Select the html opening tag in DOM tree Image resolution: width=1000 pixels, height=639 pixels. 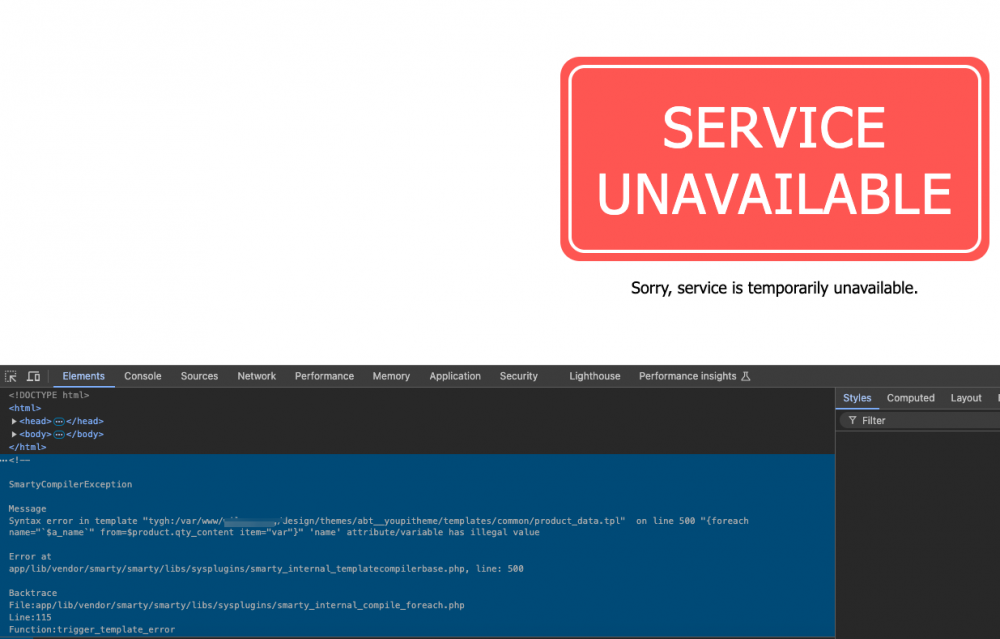tap(26, 408)
